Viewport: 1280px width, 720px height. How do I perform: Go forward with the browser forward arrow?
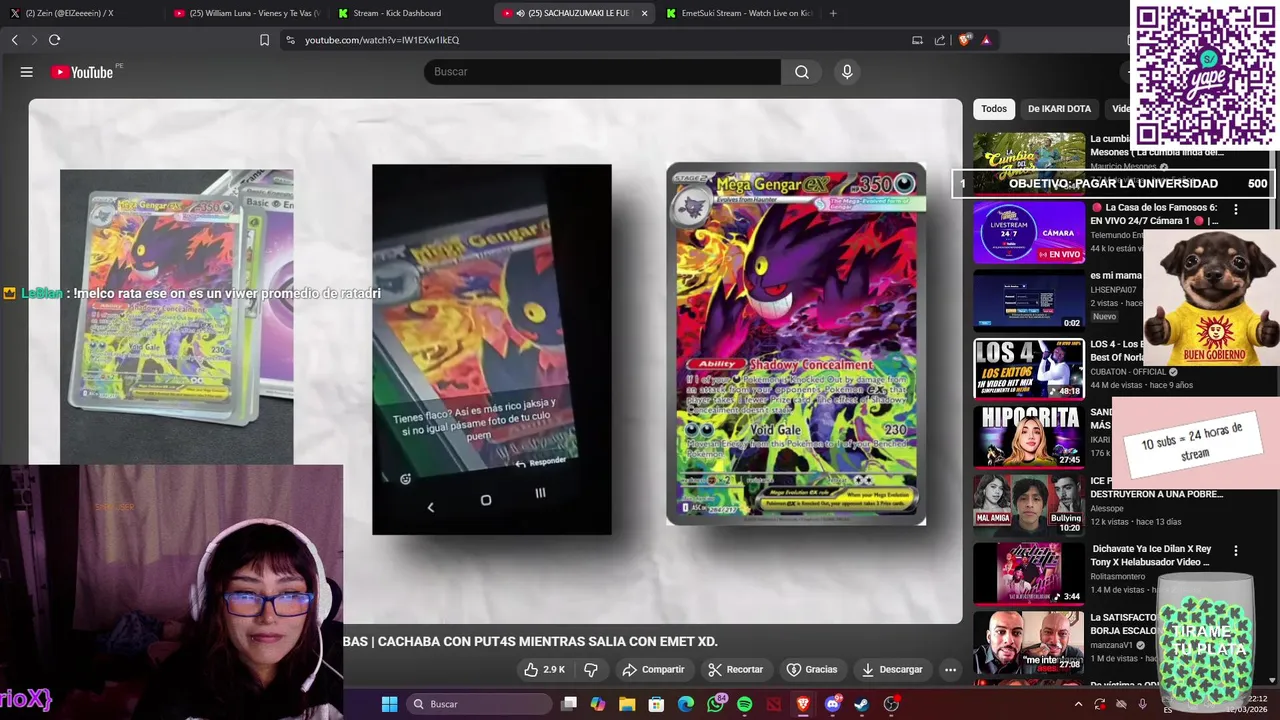click(34, 40)
